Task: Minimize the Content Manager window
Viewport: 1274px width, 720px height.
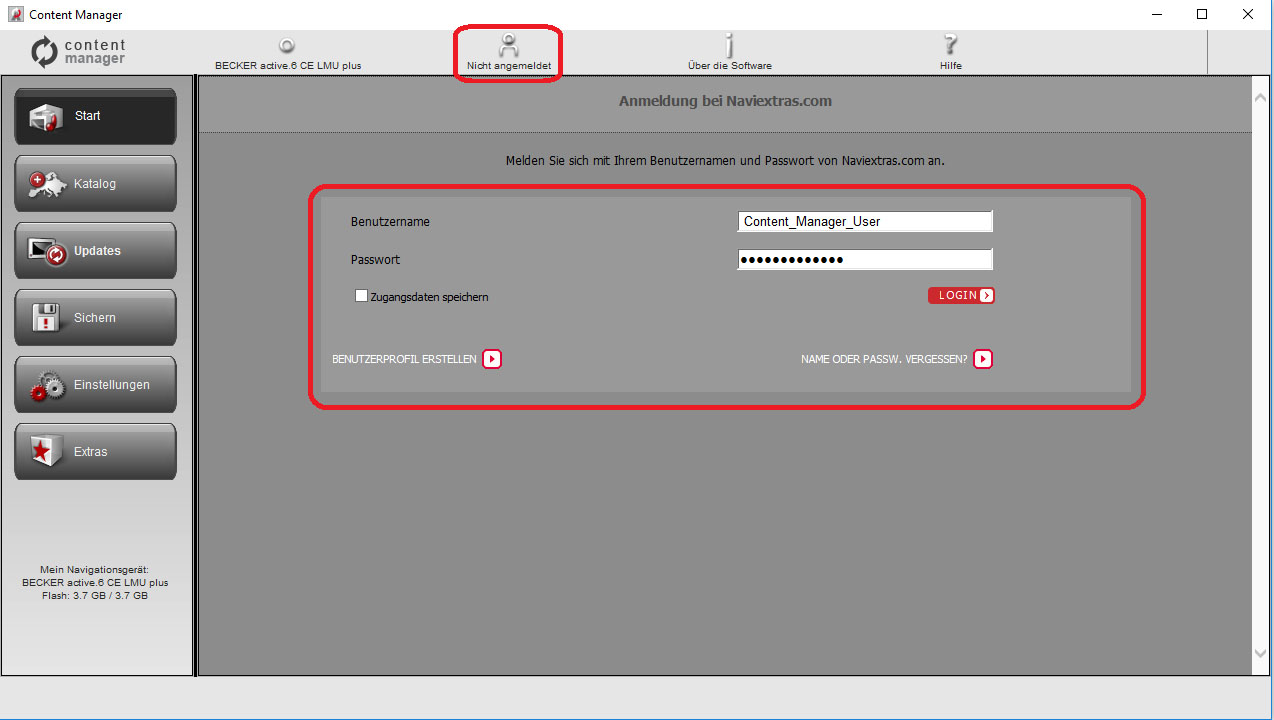Action: [x=1156, y=15]
